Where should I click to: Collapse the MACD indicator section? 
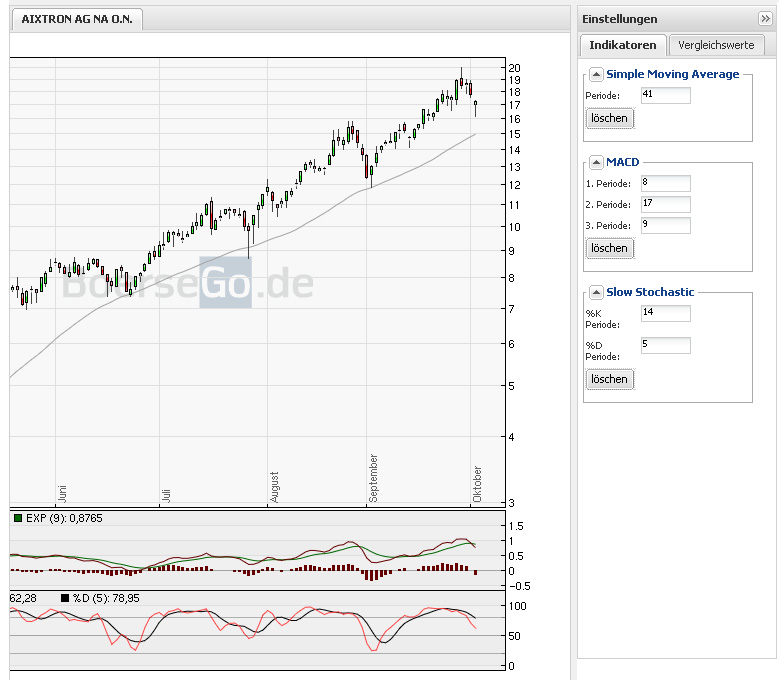[595, 162]
